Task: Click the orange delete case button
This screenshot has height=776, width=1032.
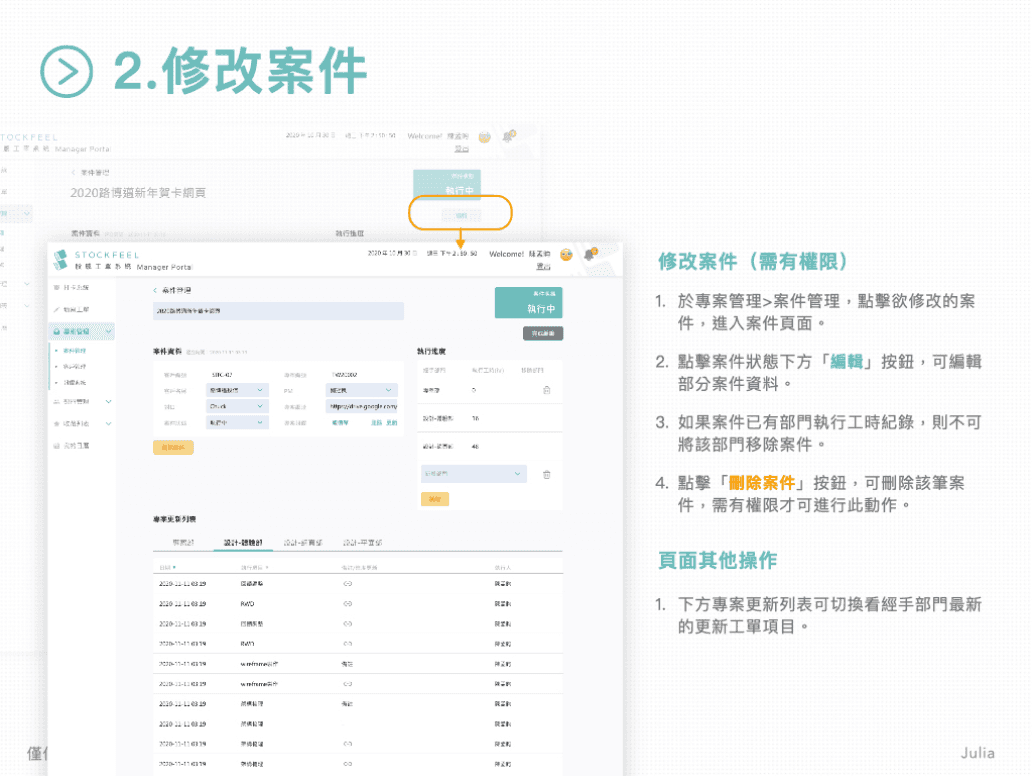Action: coord(173,448)
